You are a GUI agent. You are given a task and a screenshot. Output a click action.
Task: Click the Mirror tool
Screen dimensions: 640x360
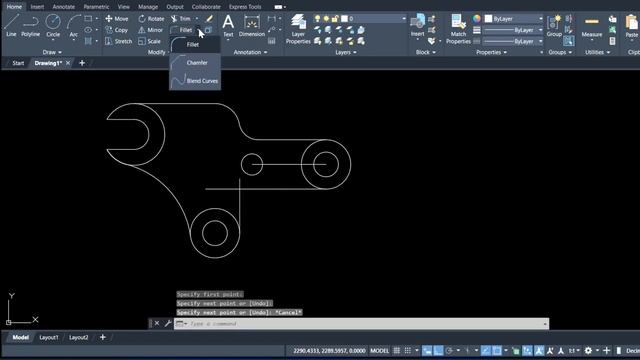(x=151, y=30)
